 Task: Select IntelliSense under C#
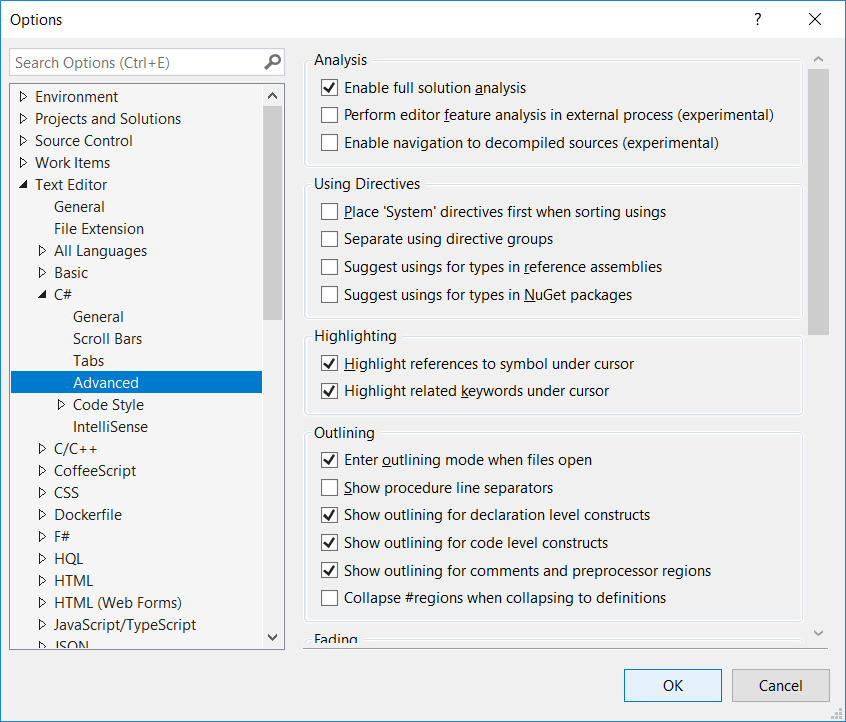point(110,427)
